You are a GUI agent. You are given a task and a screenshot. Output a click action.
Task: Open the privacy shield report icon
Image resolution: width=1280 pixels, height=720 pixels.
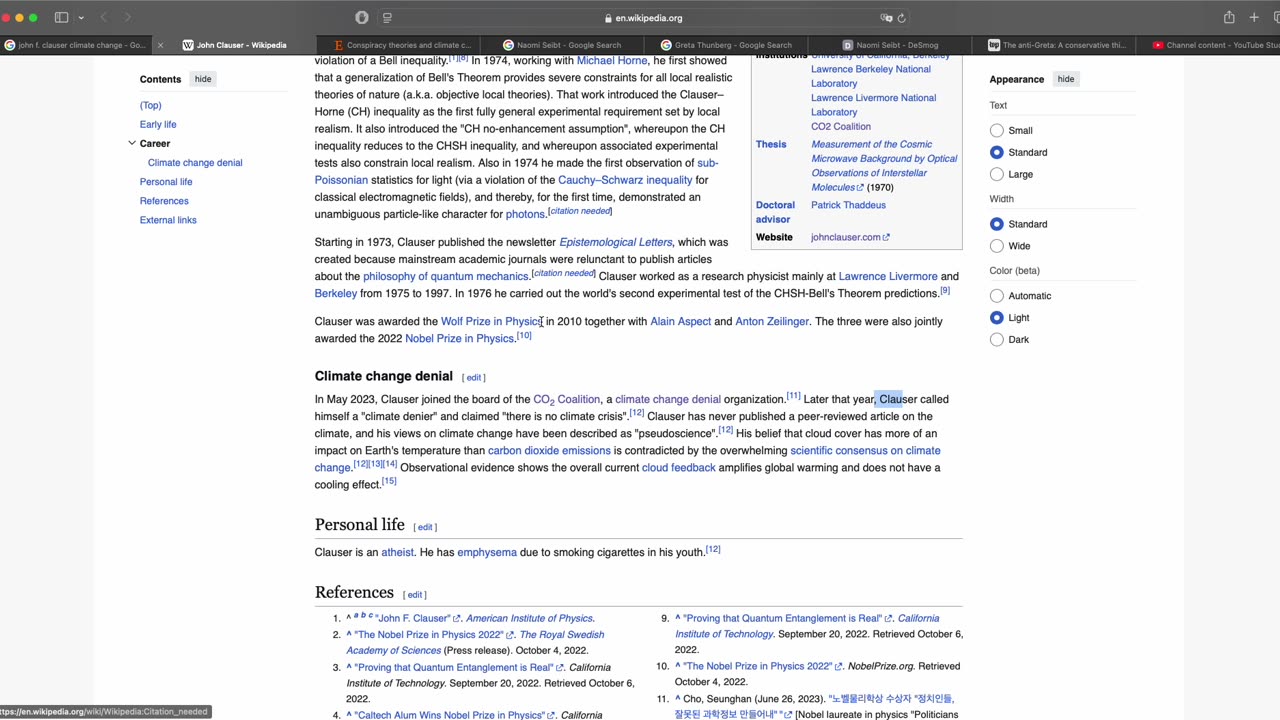(362, 17)
